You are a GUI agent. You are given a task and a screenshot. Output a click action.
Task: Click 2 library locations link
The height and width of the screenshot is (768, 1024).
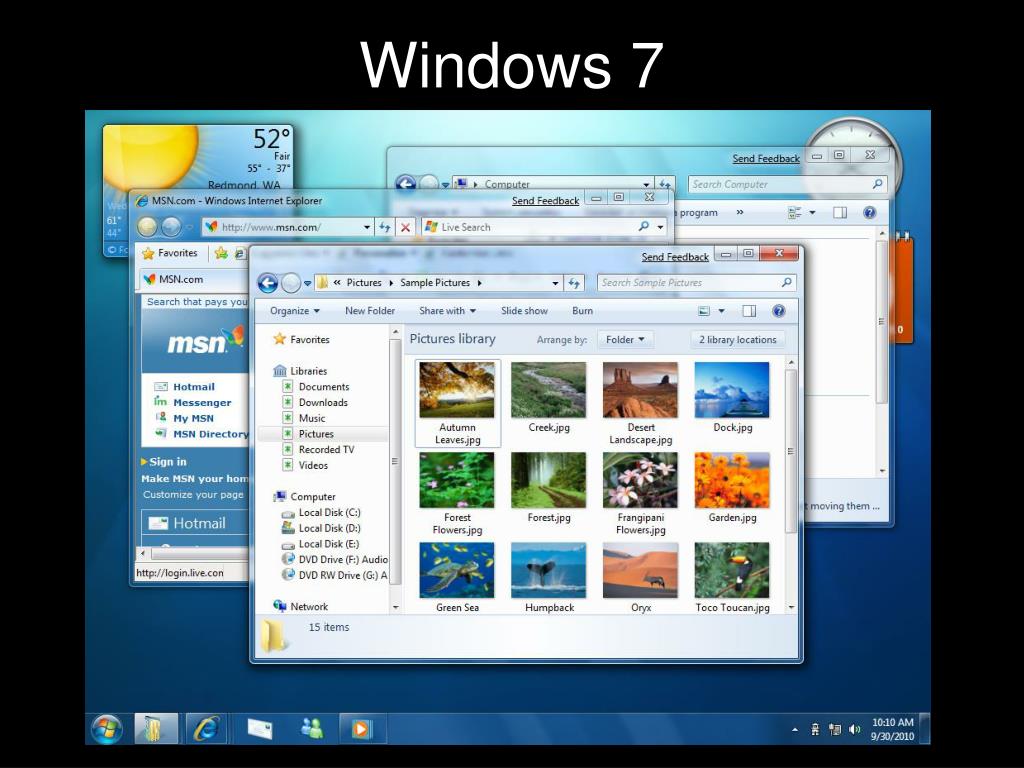click(737, 340)
